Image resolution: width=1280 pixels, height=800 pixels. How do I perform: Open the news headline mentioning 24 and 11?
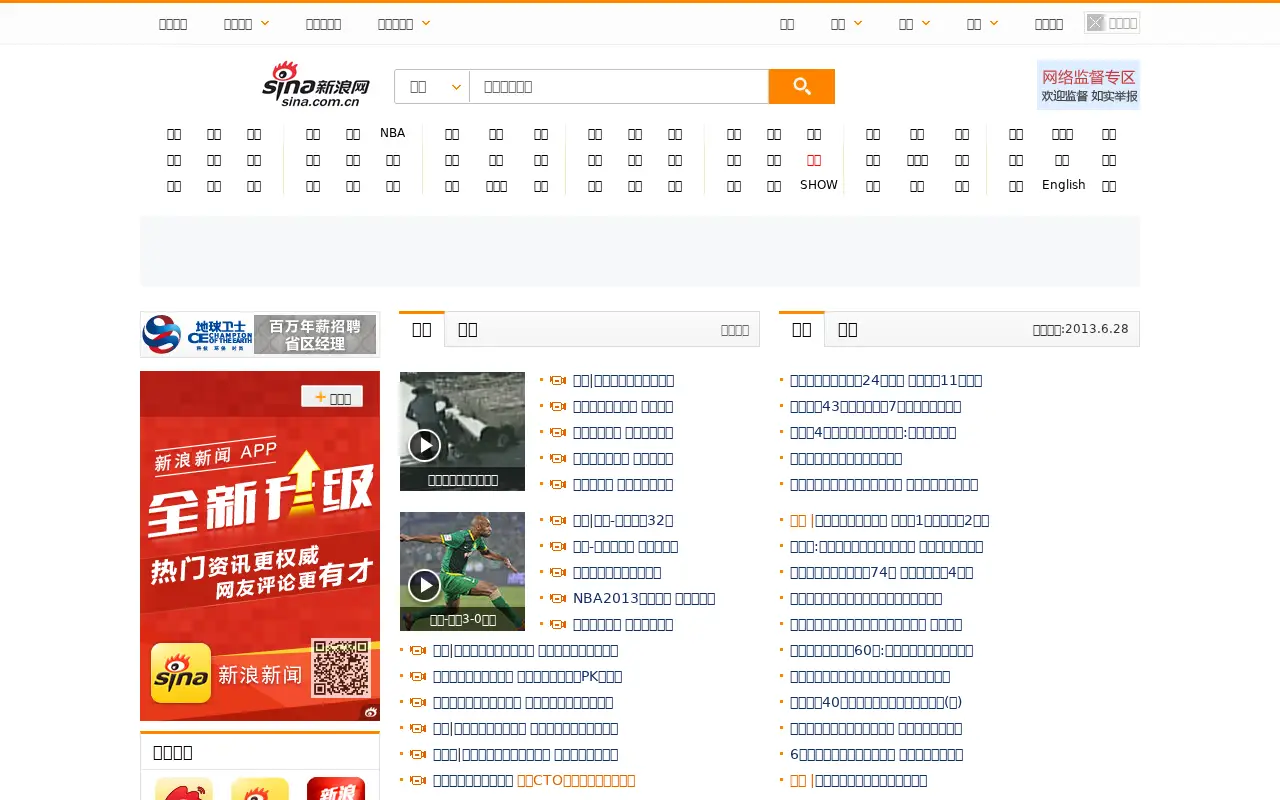point(886,381)
